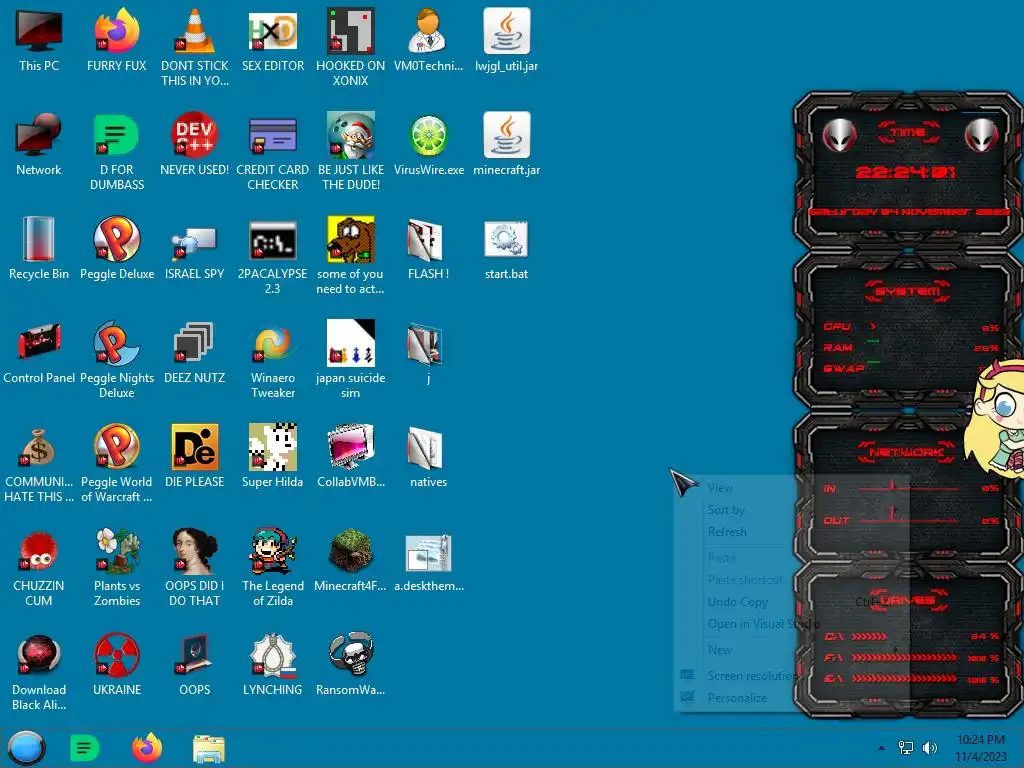Select the Plants vs Zombies shortcut
Viewport: 1024px width, 768px height.
point(117,567)
